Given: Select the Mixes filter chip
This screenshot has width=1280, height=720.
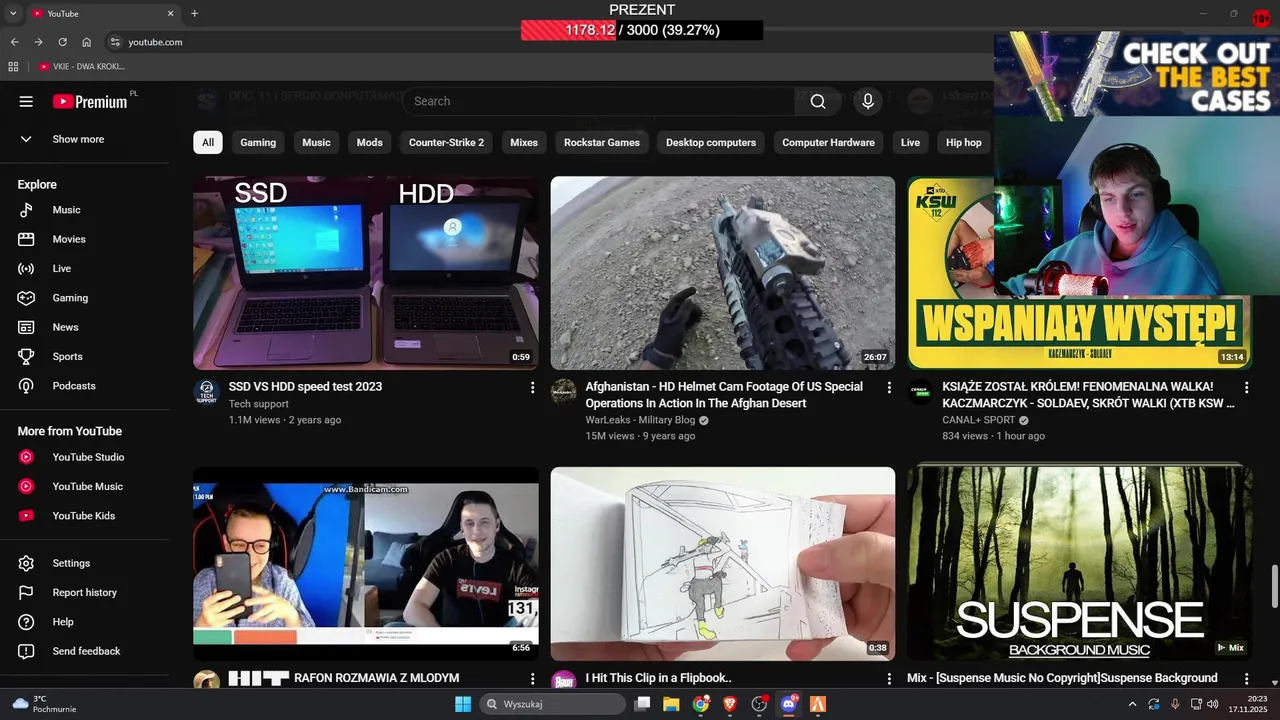Looking at the screenshot, I should pos(524,142).
